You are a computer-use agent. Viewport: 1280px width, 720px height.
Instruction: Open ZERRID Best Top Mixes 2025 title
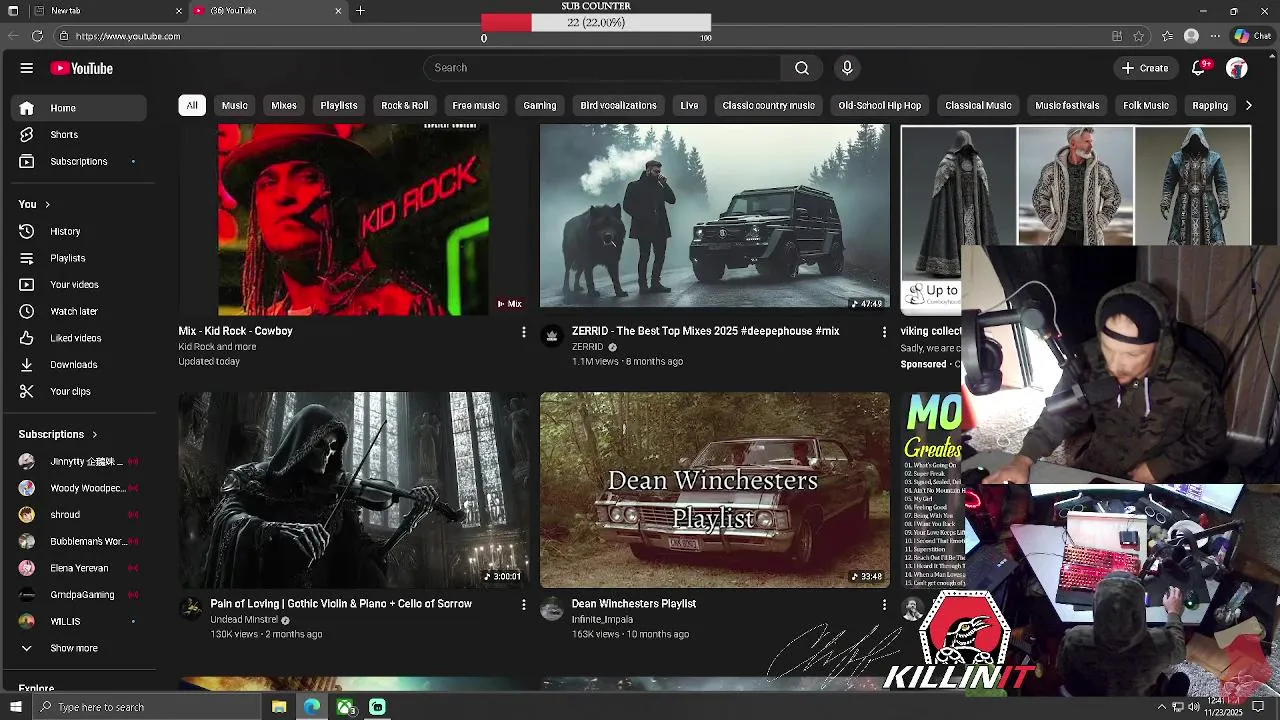point(706,331)
